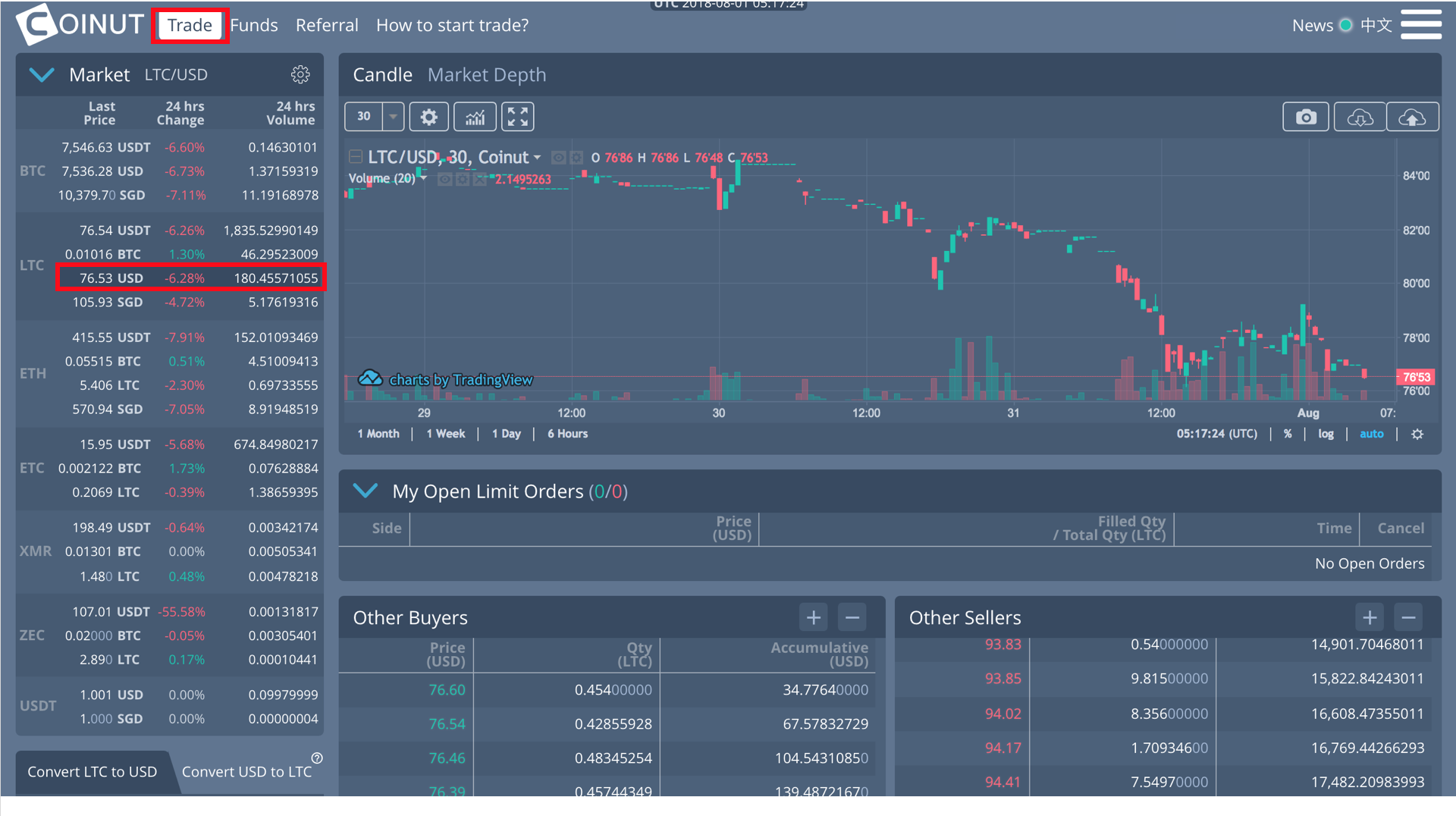Switch to Convert USD to LTC tab

(x=246, y=771)
